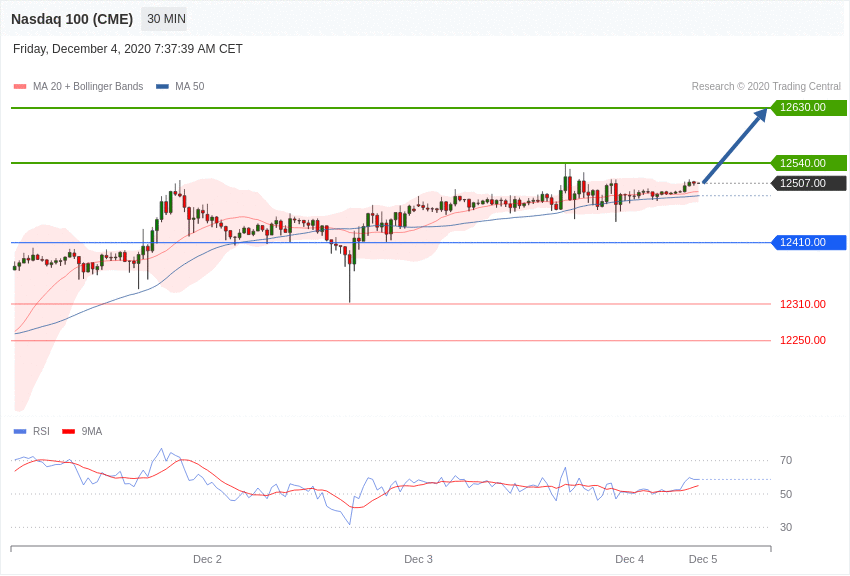Click the MA 50 legend label
850x576 pixels.
190,86
